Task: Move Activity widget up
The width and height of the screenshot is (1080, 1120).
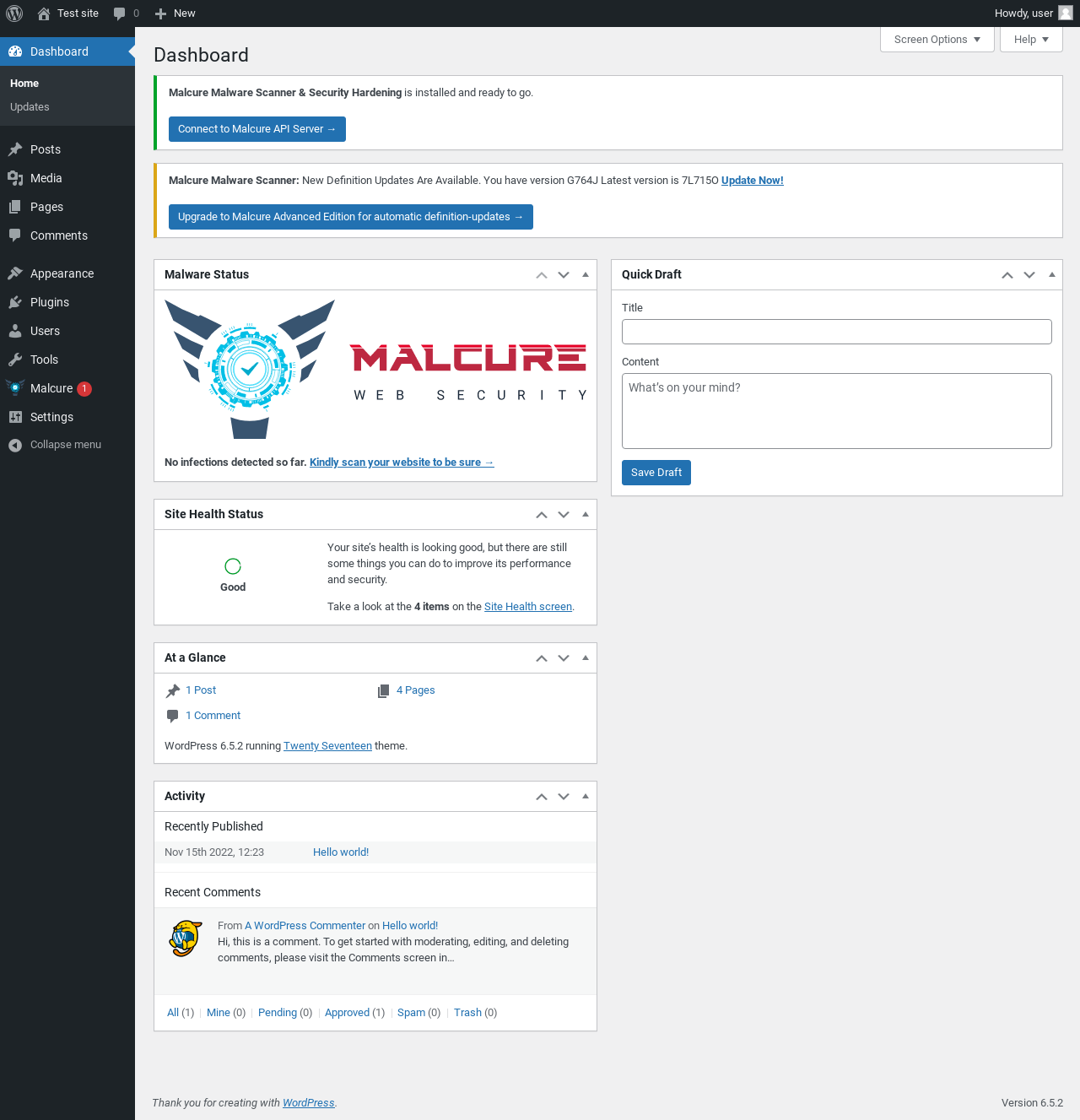Action: pyautogui.click(x=542, y=797)
